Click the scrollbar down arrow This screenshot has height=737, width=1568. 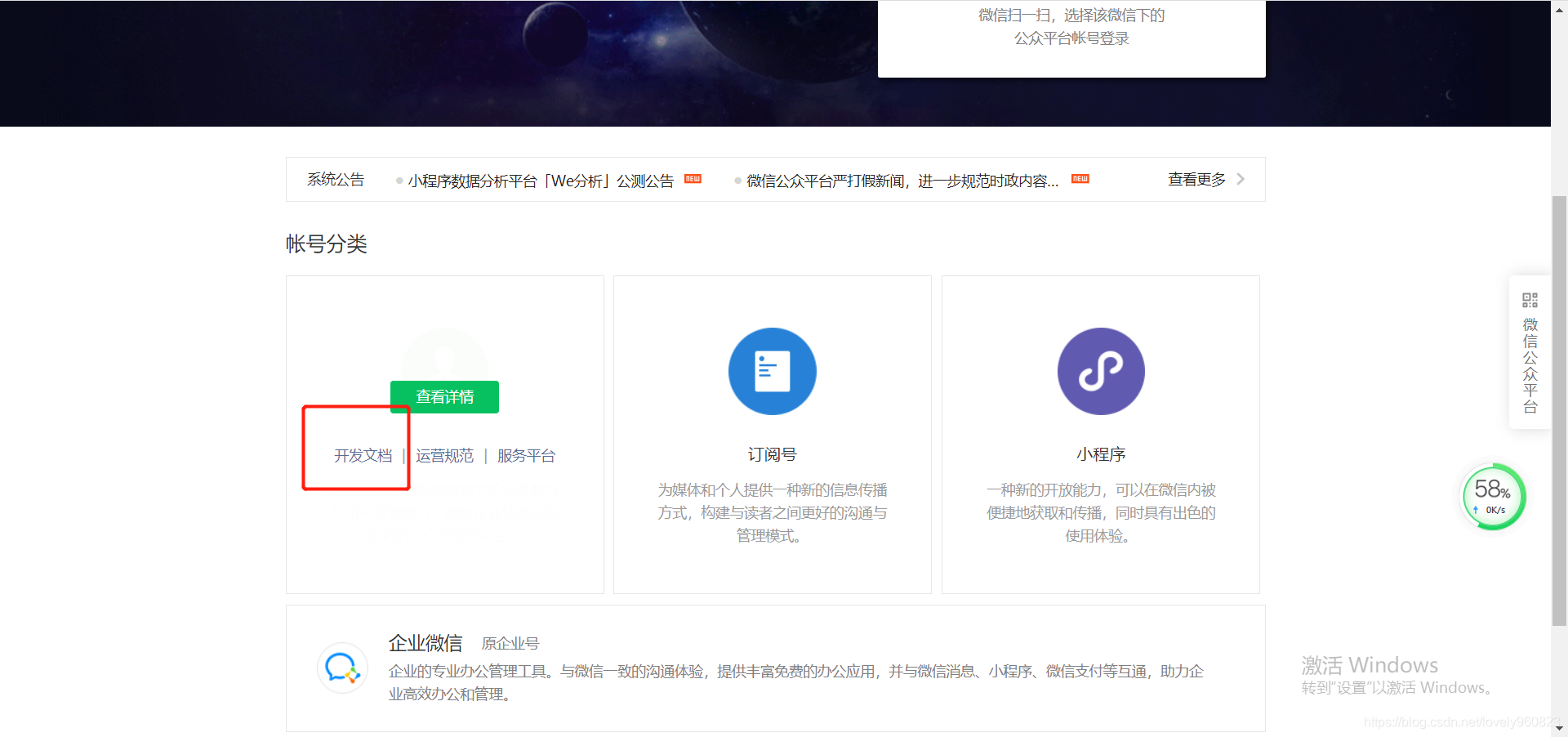pyautogui.click(x=1560, y=728)
